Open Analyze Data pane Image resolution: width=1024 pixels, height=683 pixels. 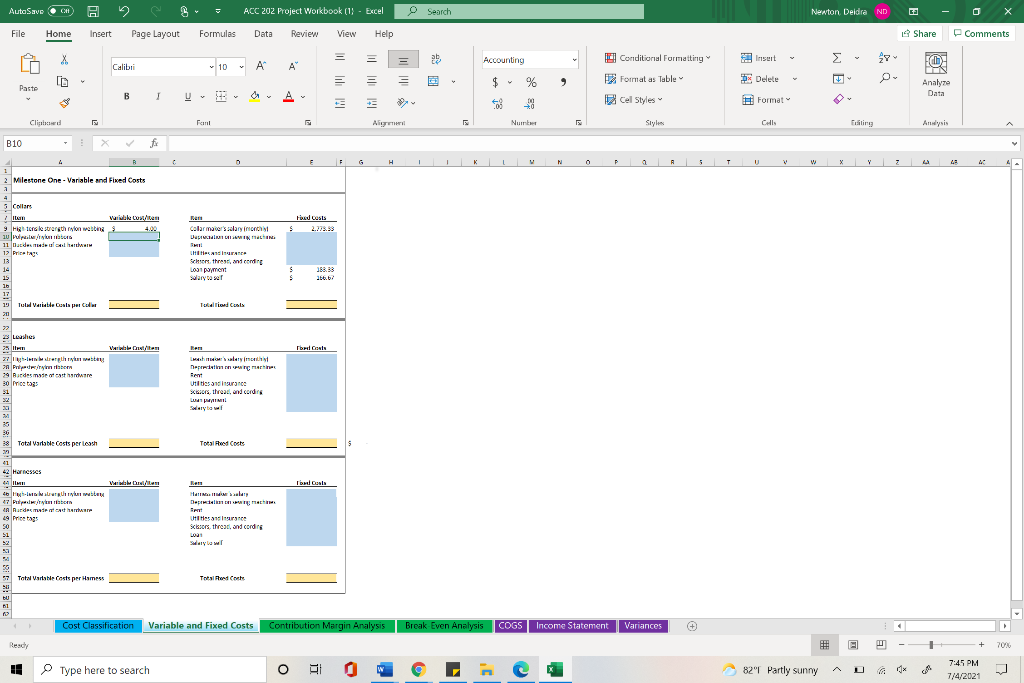tap(936, 74)
